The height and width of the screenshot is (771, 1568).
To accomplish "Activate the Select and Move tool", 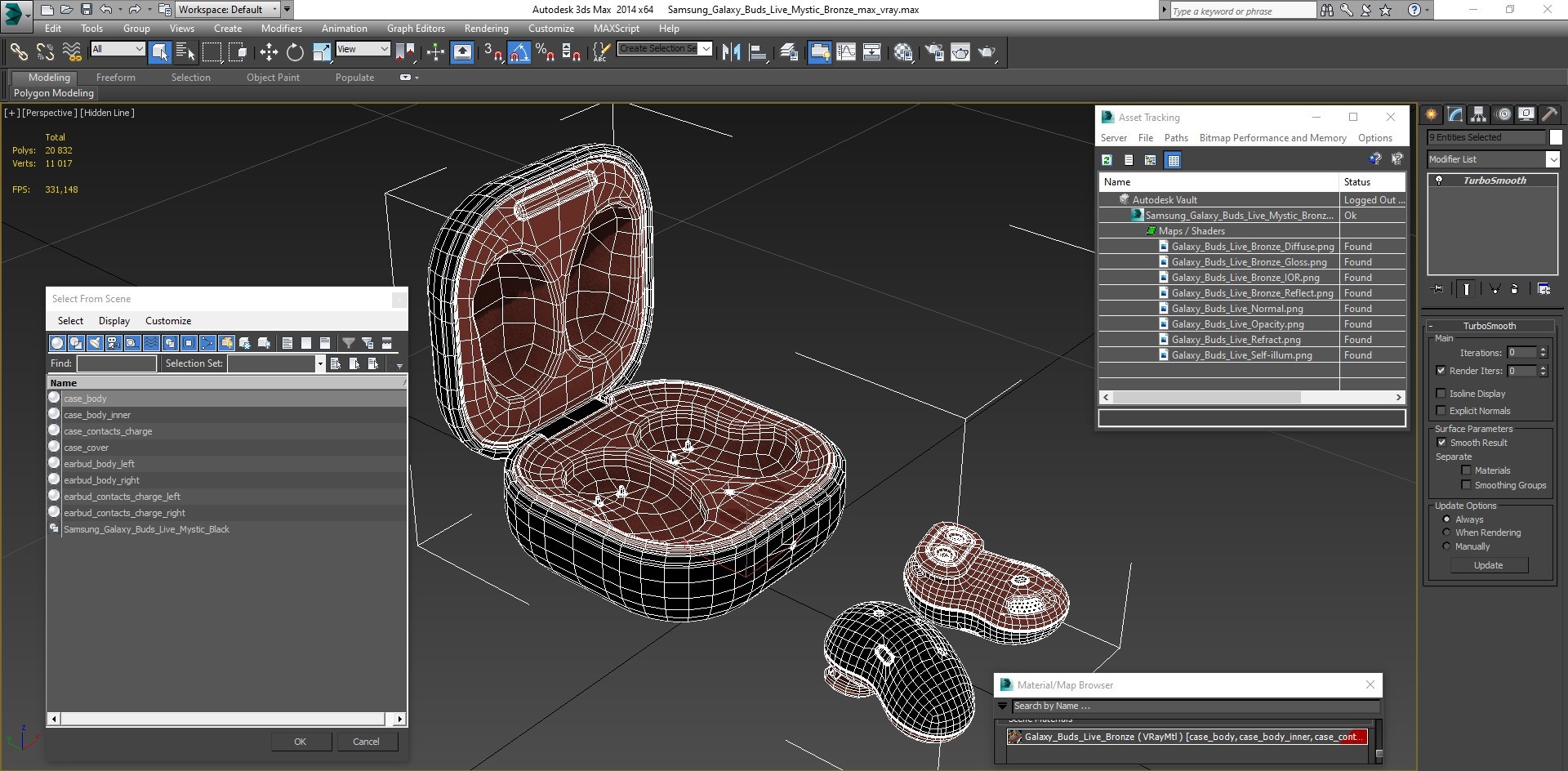I will point(269,52).
